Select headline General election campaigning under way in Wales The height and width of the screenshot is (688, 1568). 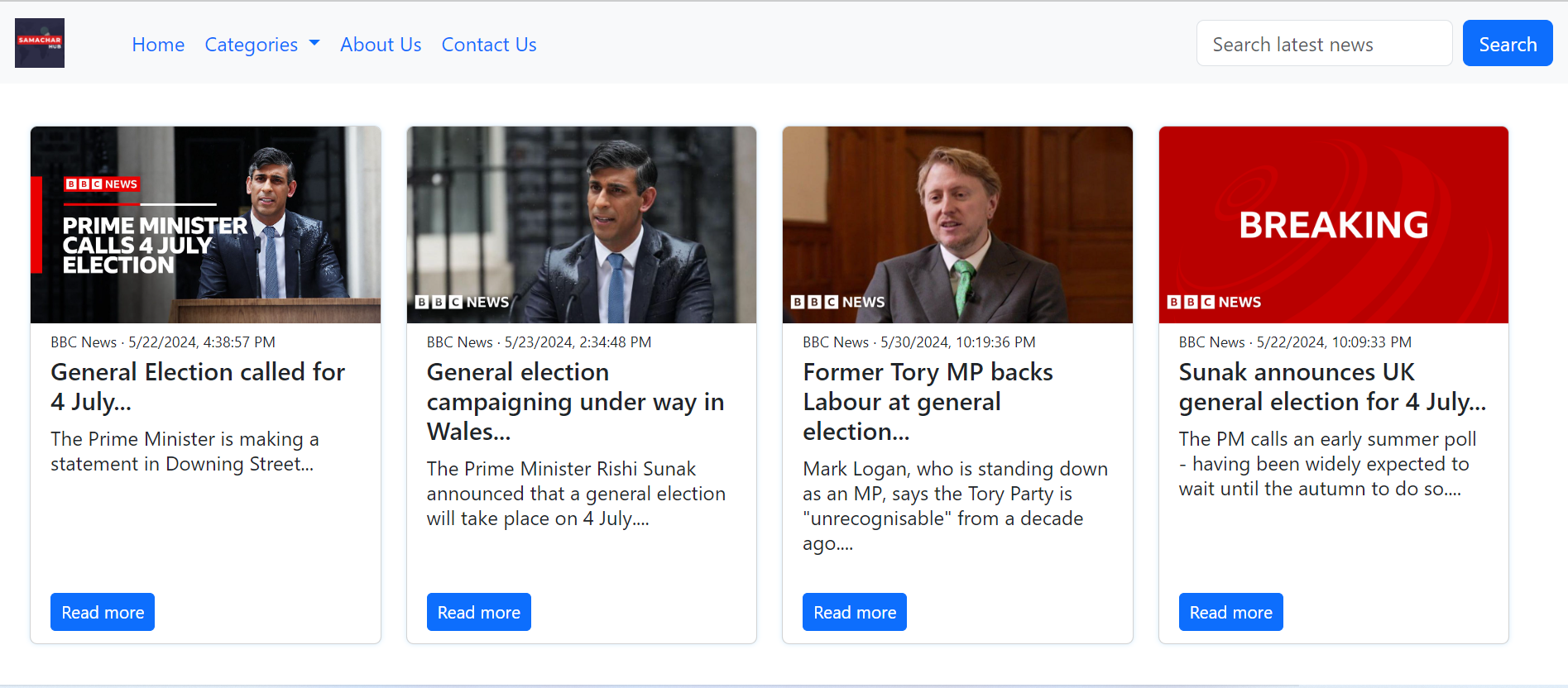[x=575, y=402]
